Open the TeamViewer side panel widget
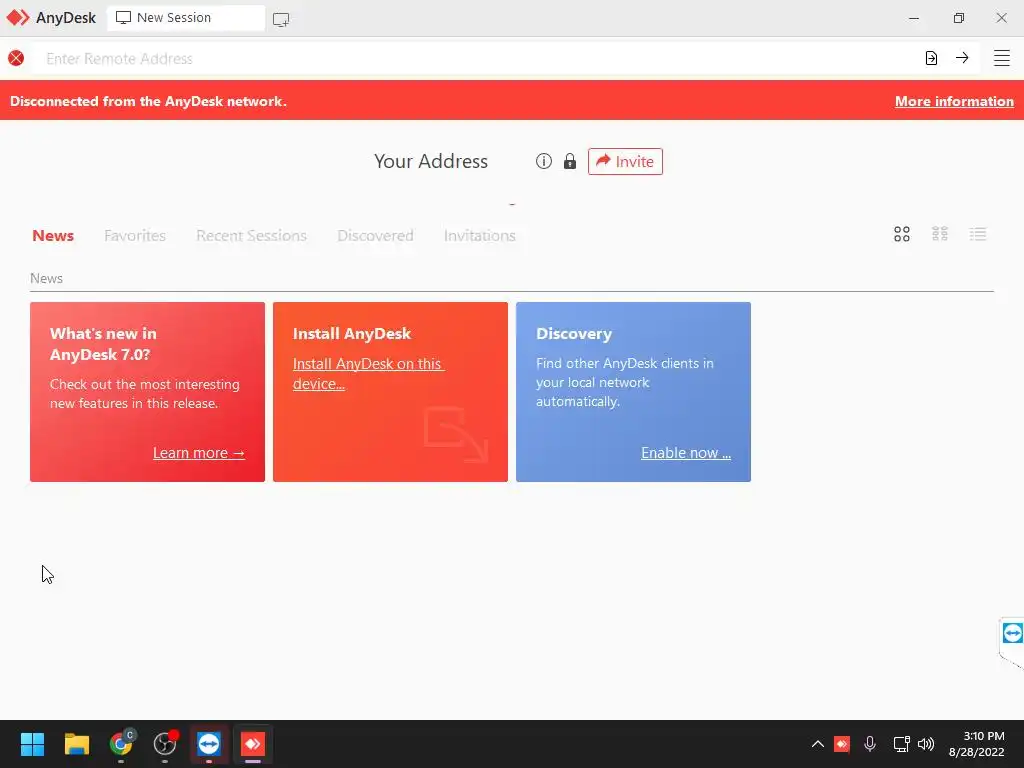Image resolution: width=1024 pixels, height=768 pixels. [1012, 633]
